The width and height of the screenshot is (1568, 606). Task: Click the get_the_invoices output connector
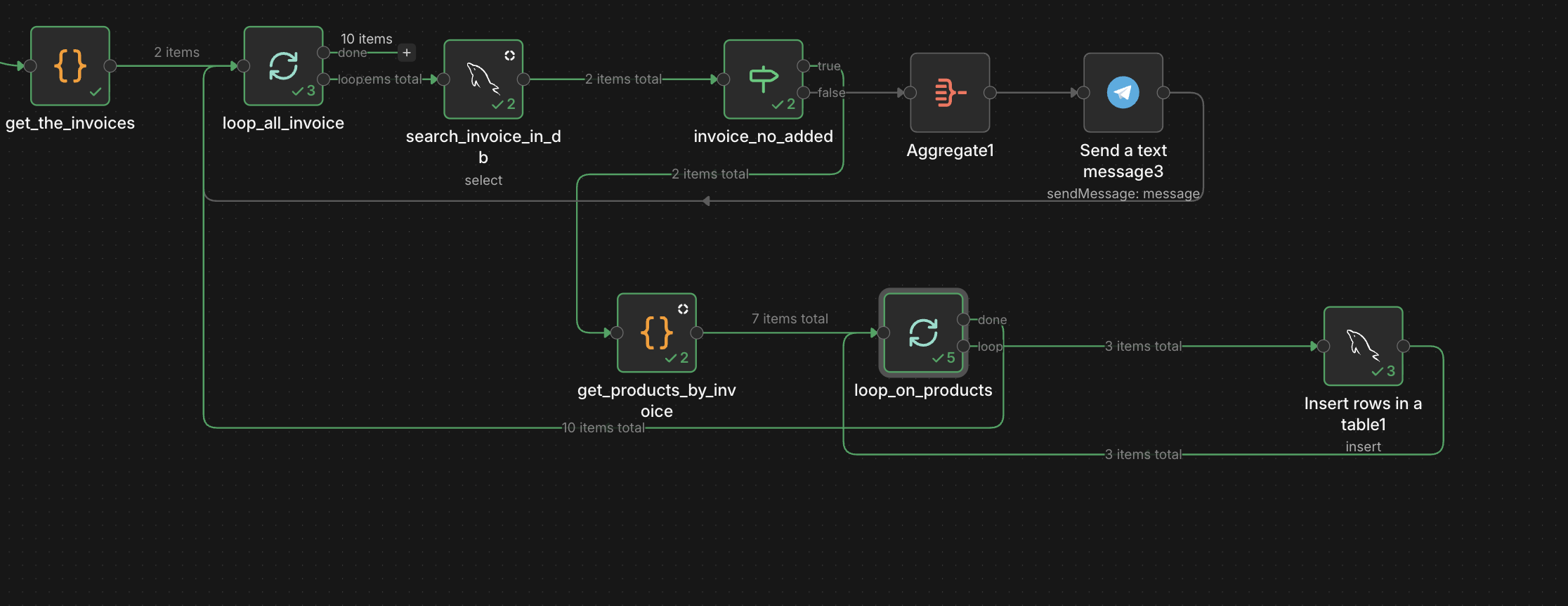[110, 66]
